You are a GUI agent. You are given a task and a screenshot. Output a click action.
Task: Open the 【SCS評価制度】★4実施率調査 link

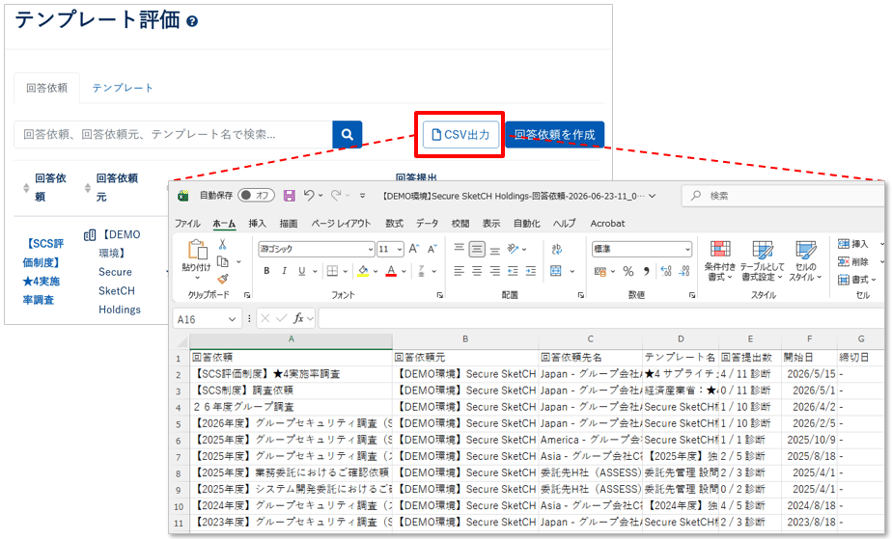pos(43,271)
